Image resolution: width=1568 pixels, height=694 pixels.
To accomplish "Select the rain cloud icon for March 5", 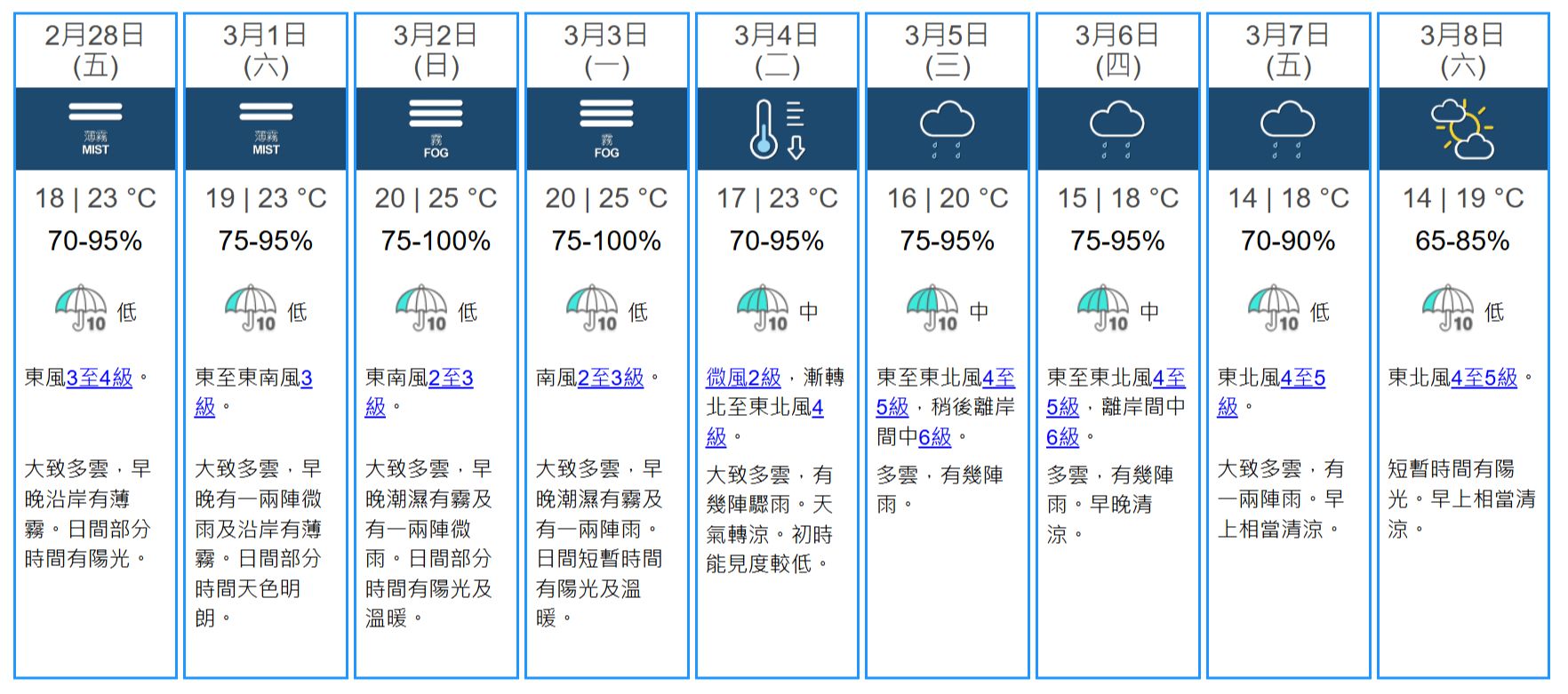I will click(947, 129).
